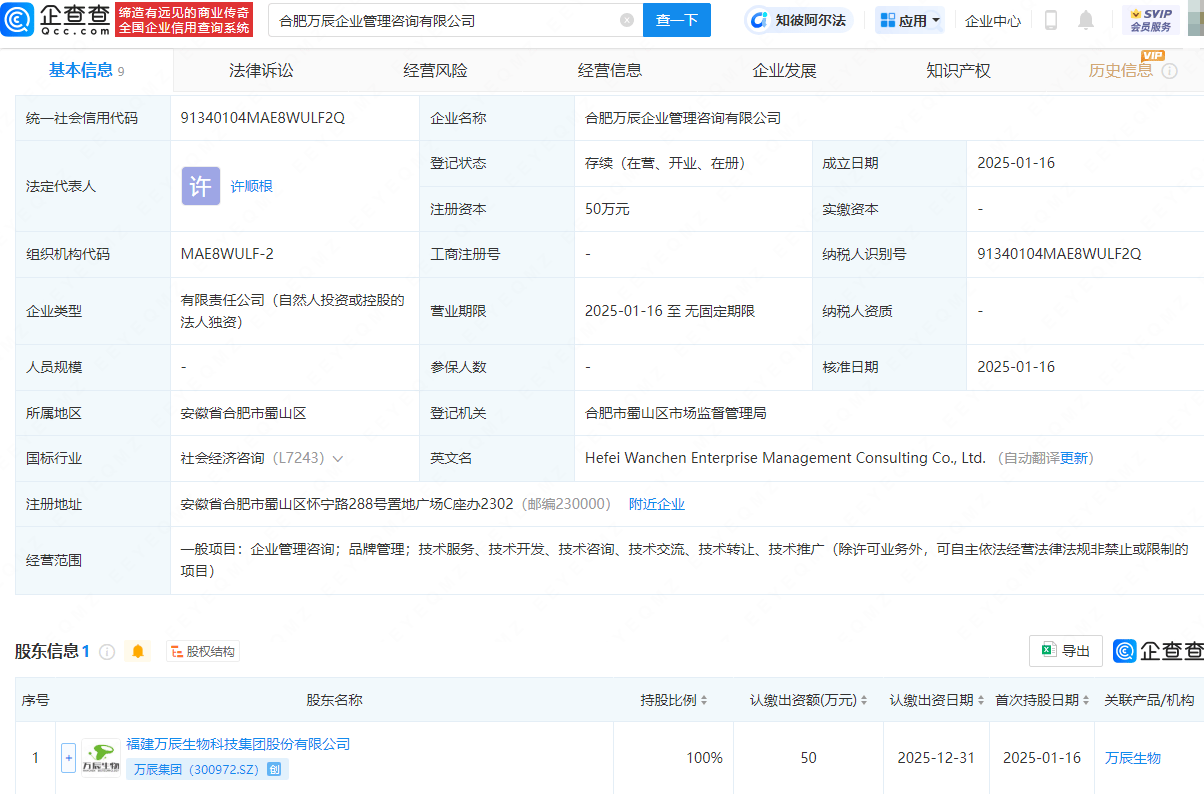Click info icon beside 股东信息 heading
The image size is (1204, 794).
107,652
